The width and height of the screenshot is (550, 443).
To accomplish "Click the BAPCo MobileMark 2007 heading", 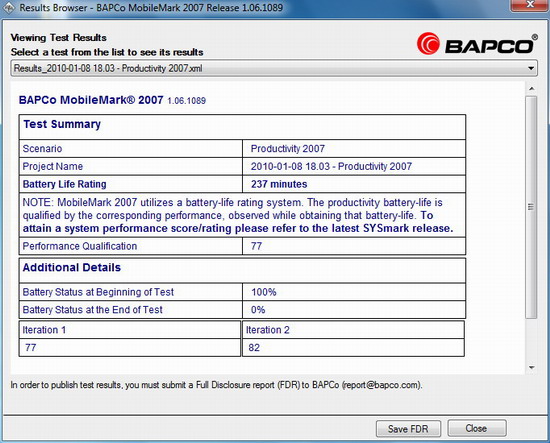I will [91, 100].
